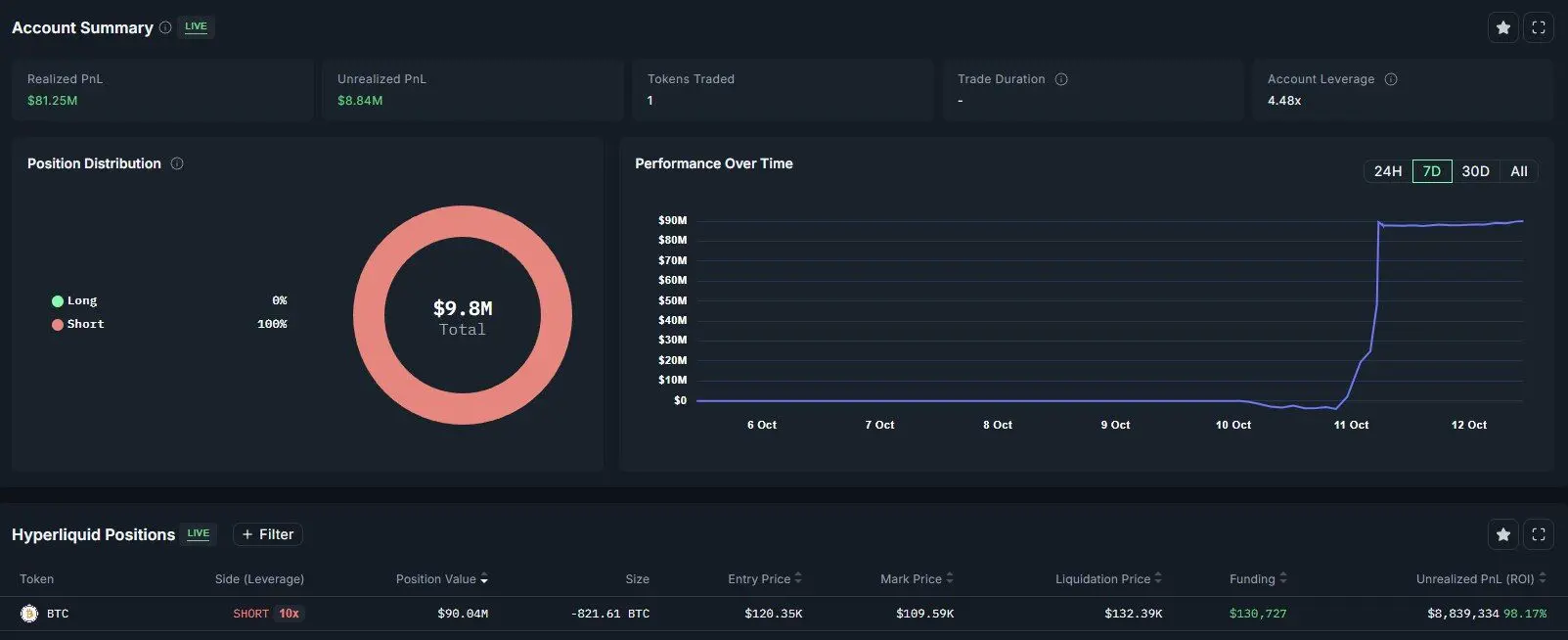The image size is (1568, 640).
Task: Expand Hyperliquid Positions to fullscreen
Action: 1539,534
